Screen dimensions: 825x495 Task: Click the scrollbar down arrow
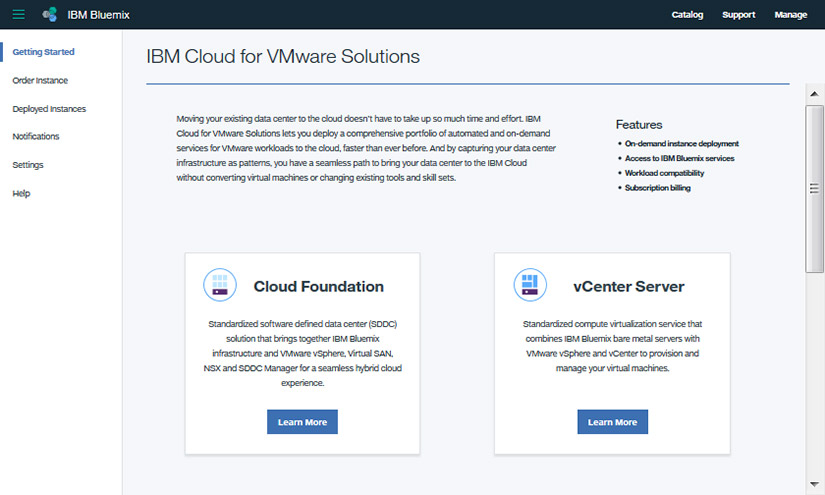pos(814,484)
